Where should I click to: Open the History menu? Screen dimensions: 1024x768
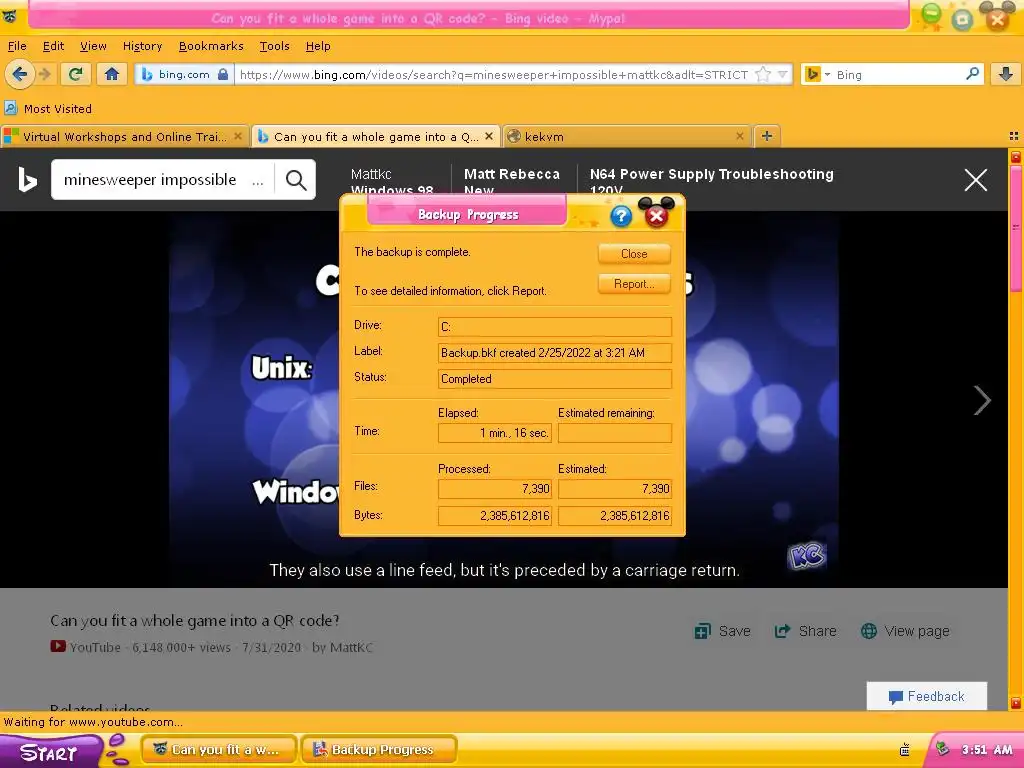(142, 46)
